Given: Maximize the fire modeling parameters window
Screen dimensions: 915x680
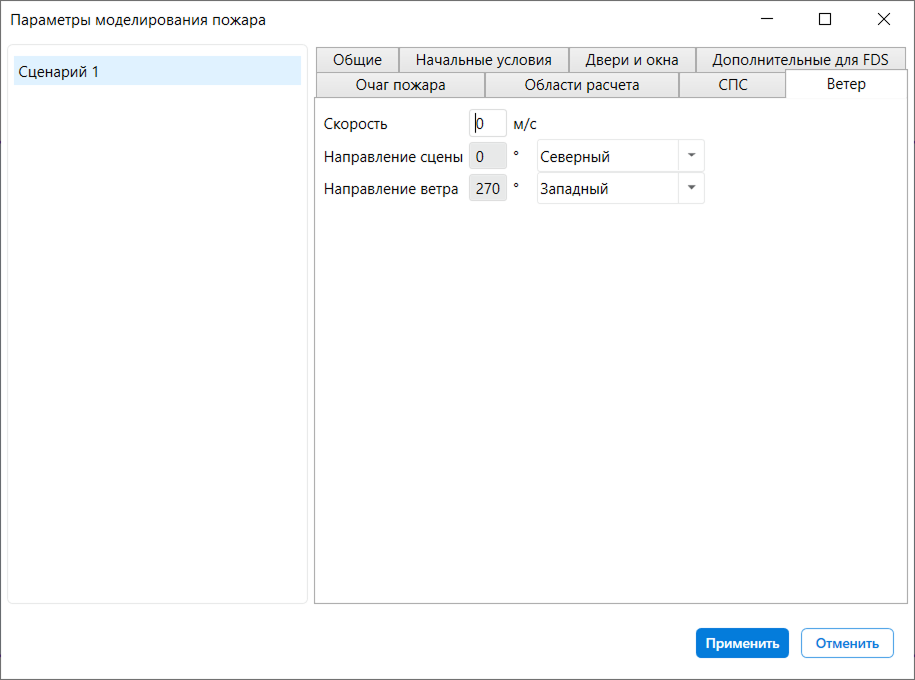Looking at the screenshot, I should 825,19.
